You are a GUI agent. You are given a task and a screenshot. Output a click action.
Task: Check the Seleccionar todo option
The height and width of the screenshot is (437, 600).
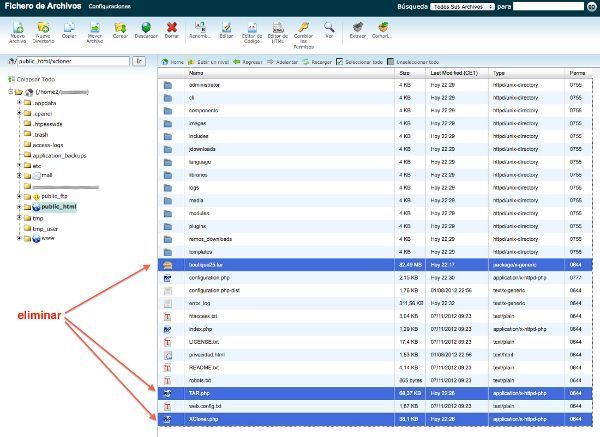tap(359, 62)
